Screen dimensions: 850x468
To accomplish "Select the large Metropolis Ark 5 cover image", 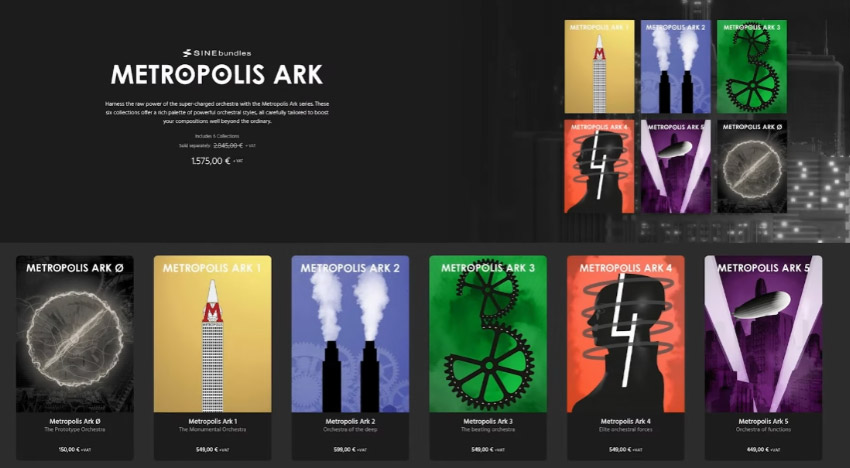I will (x=763, y=334).
